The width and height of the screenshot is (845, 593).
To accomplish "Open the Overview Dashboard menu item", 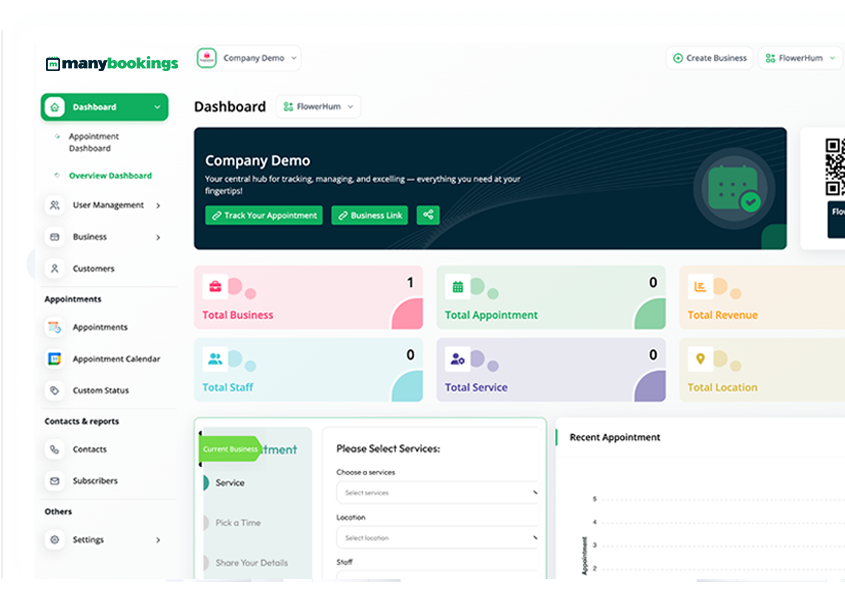I will 110,176.
